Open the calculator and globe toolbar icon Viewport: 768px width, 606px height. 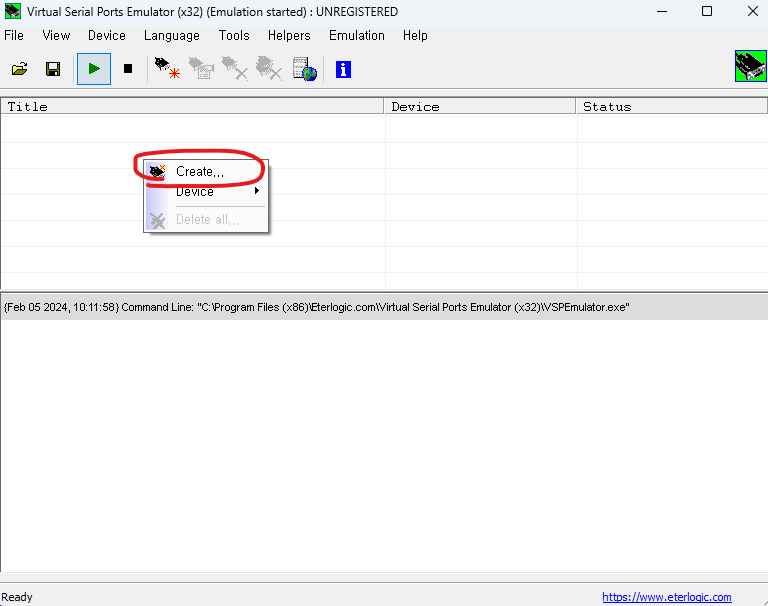click(305, 69)
